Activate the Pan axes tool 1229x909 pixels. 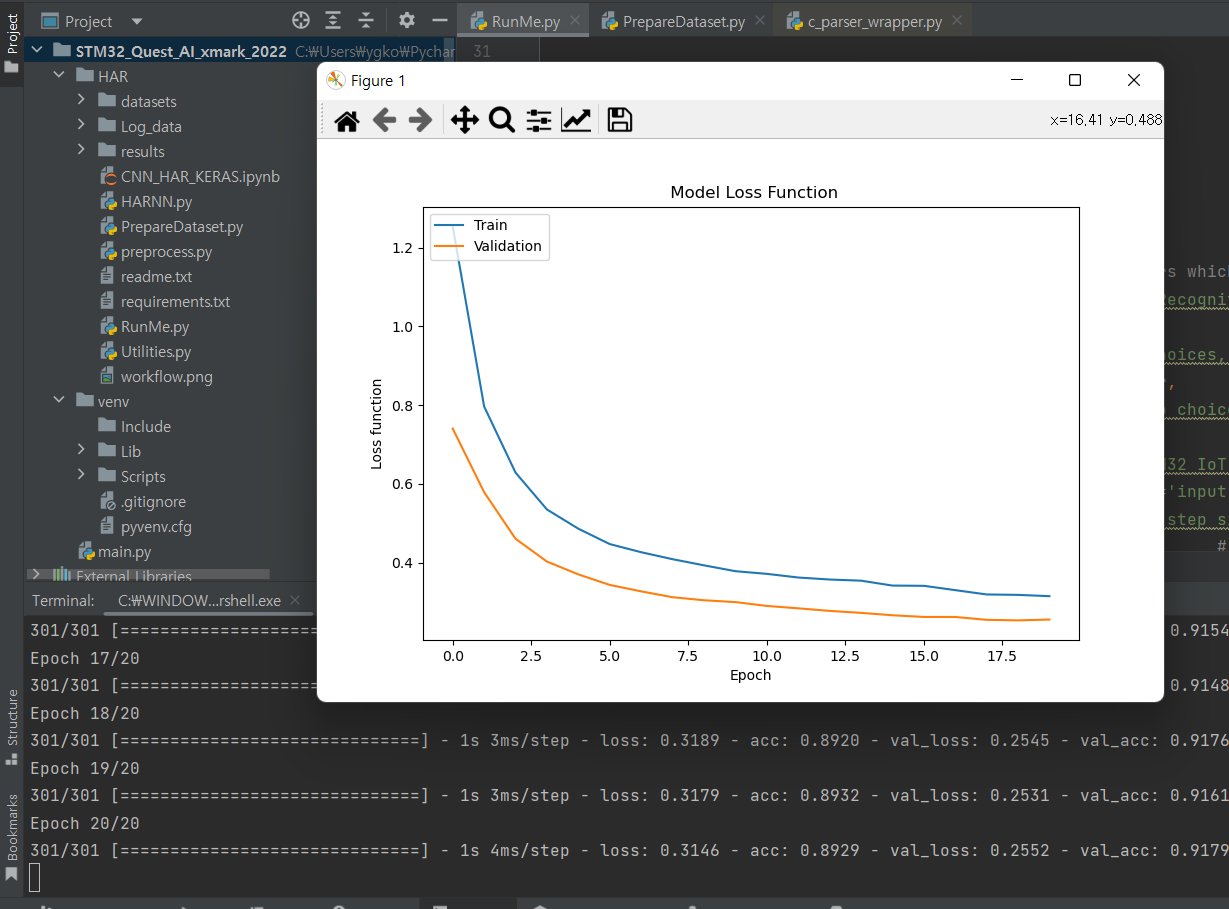coord(465,121)
